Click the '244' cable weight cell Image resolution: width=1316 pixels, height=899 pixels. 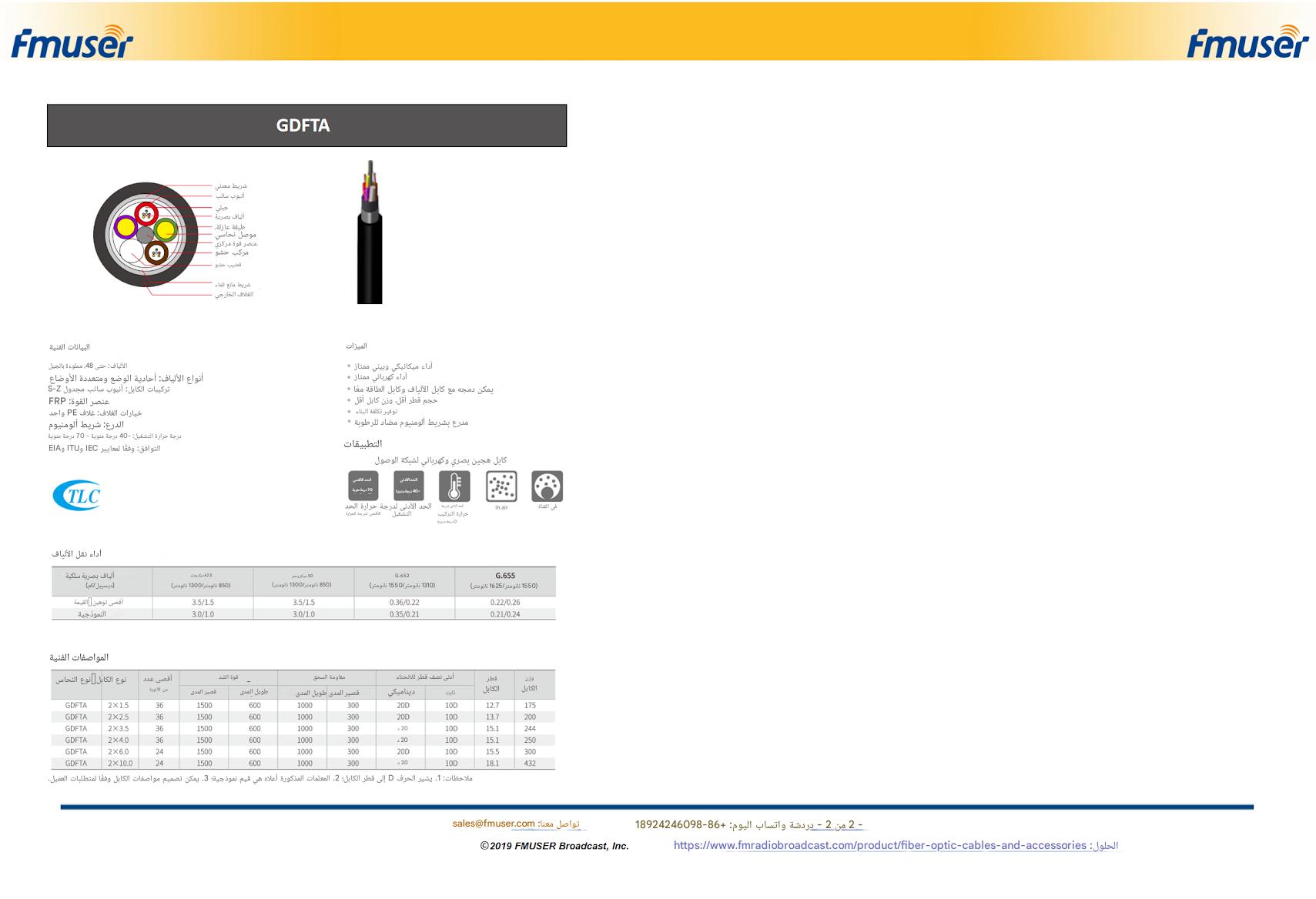pos(530,728)
